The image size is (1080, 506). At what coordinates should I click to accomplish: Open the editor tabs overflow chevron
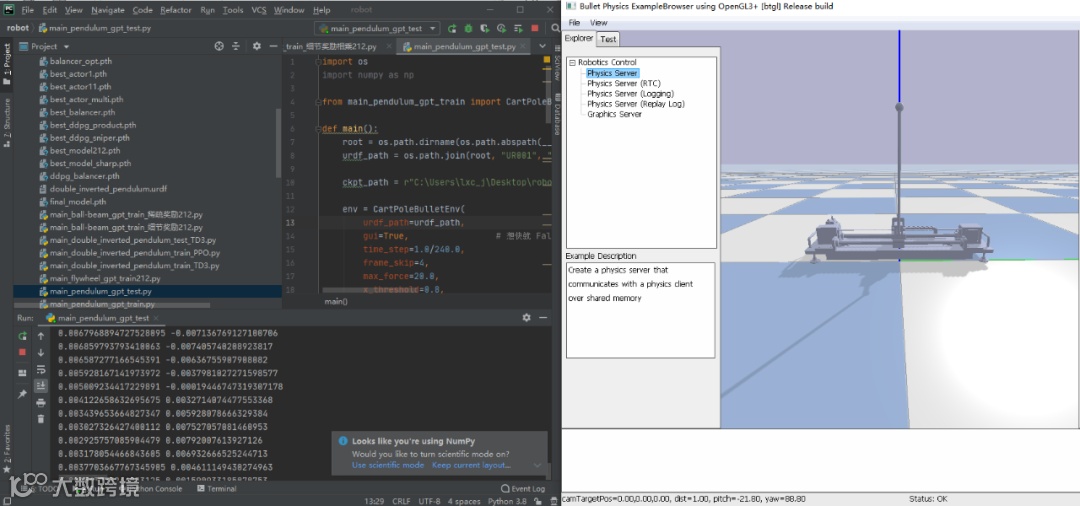click(543, 47)
